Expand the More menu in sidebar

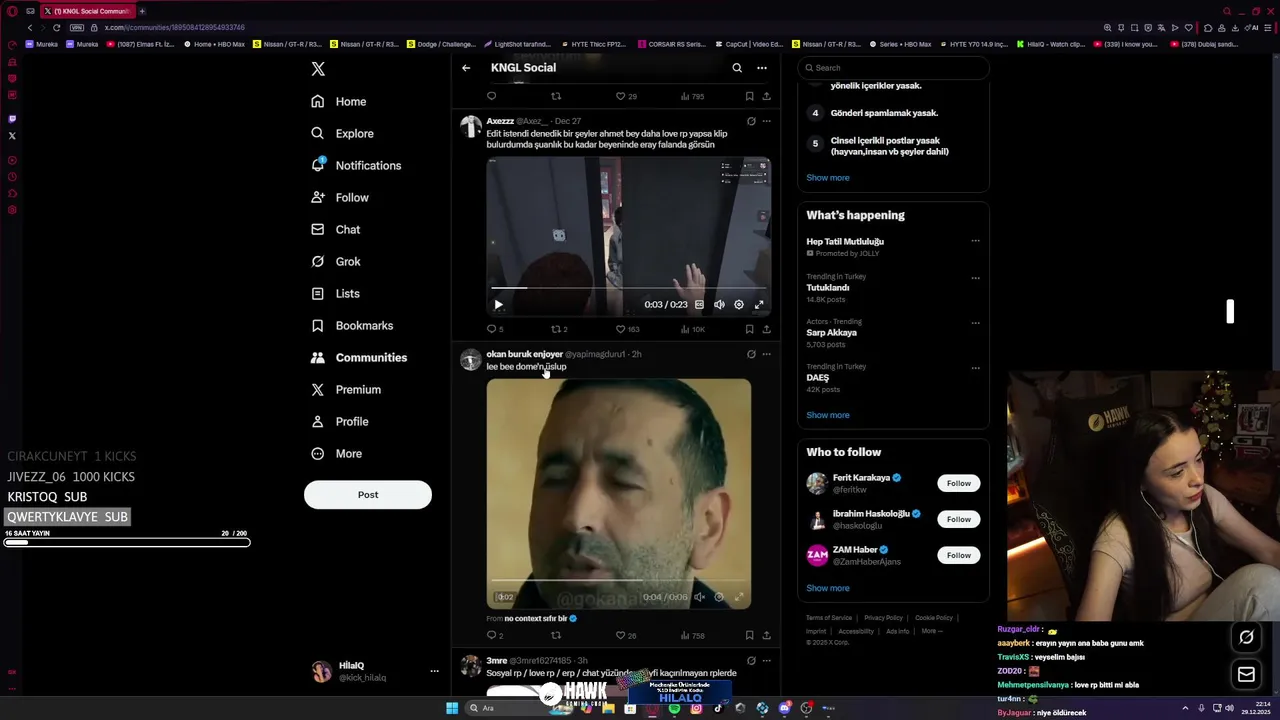(337, 453)
